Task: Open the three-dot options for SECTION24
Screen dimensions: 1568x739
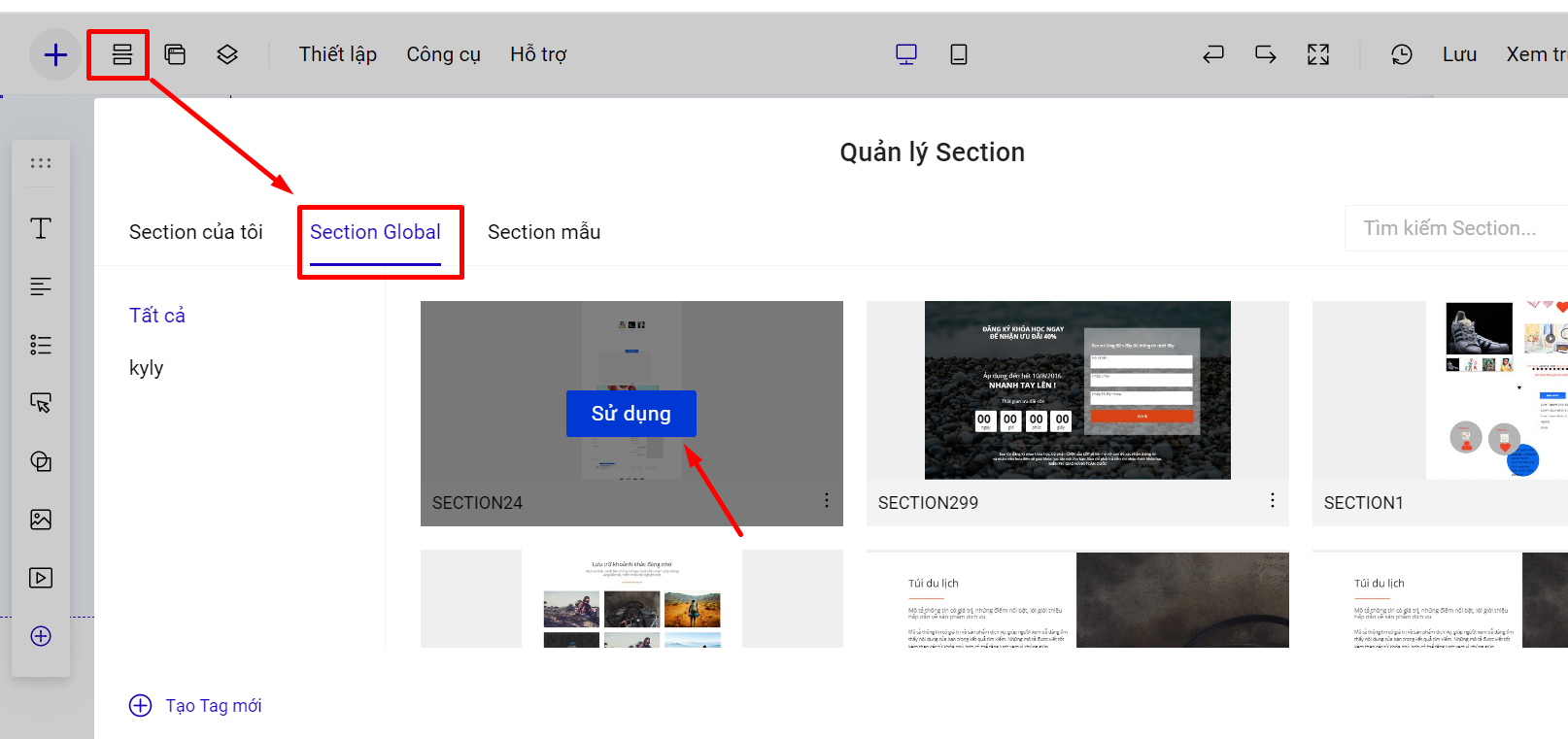Action: pyautogui.click(x=826, y=500)
